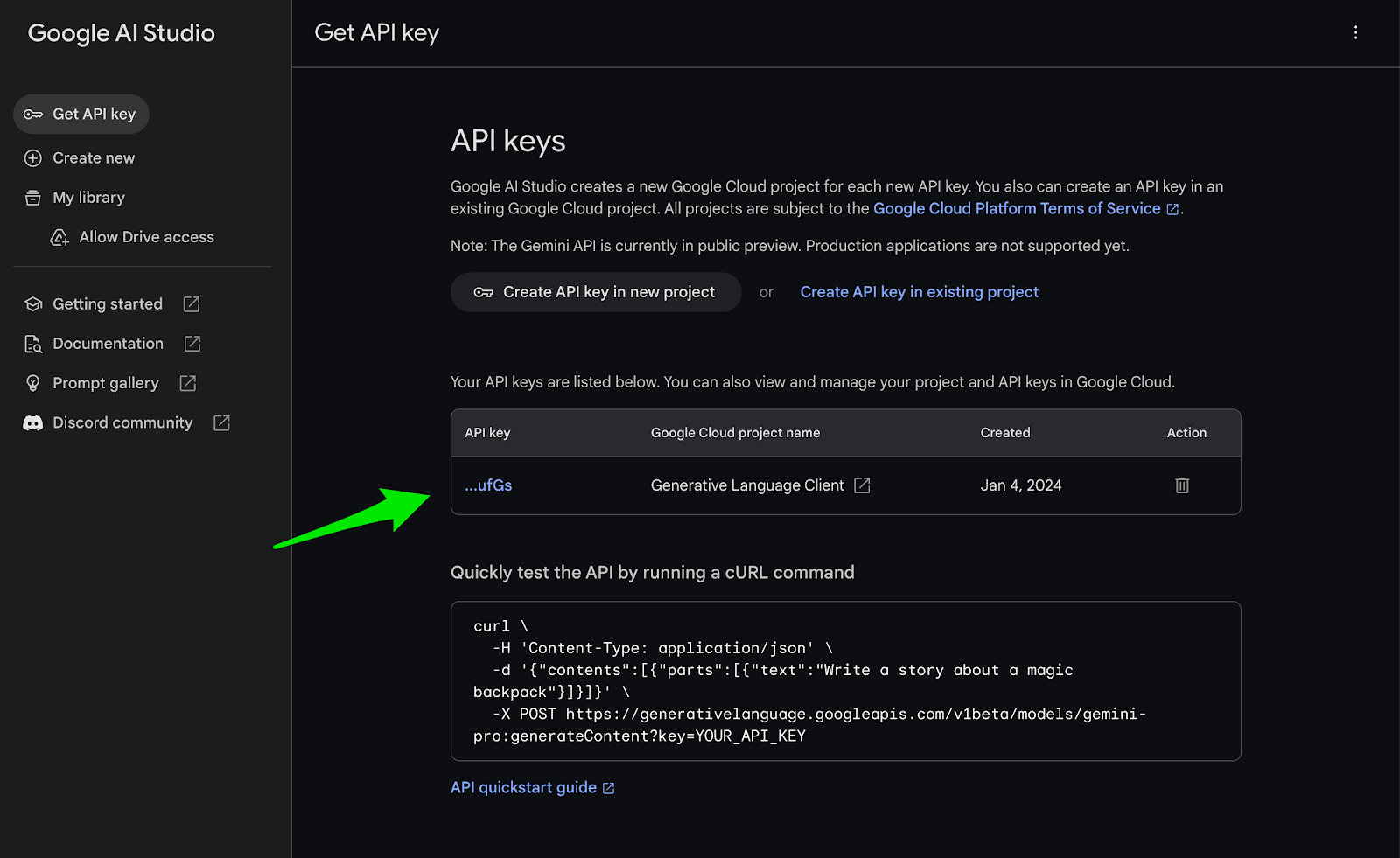Click the Drive icon beside Allow Drive access
This screenshot has width=1400, height=858.
[59, 237]
